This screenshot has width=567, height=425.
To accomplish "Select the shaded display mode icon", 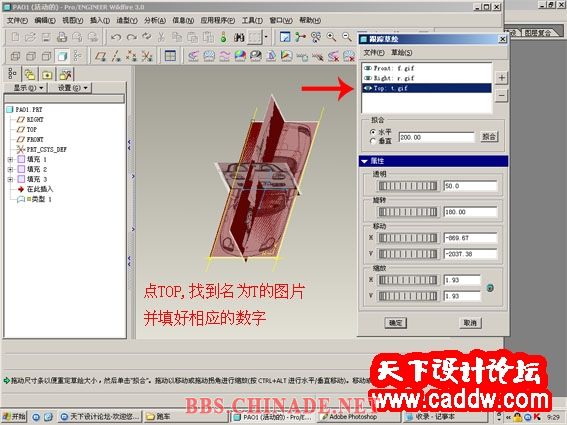I will tap(62, 56).
